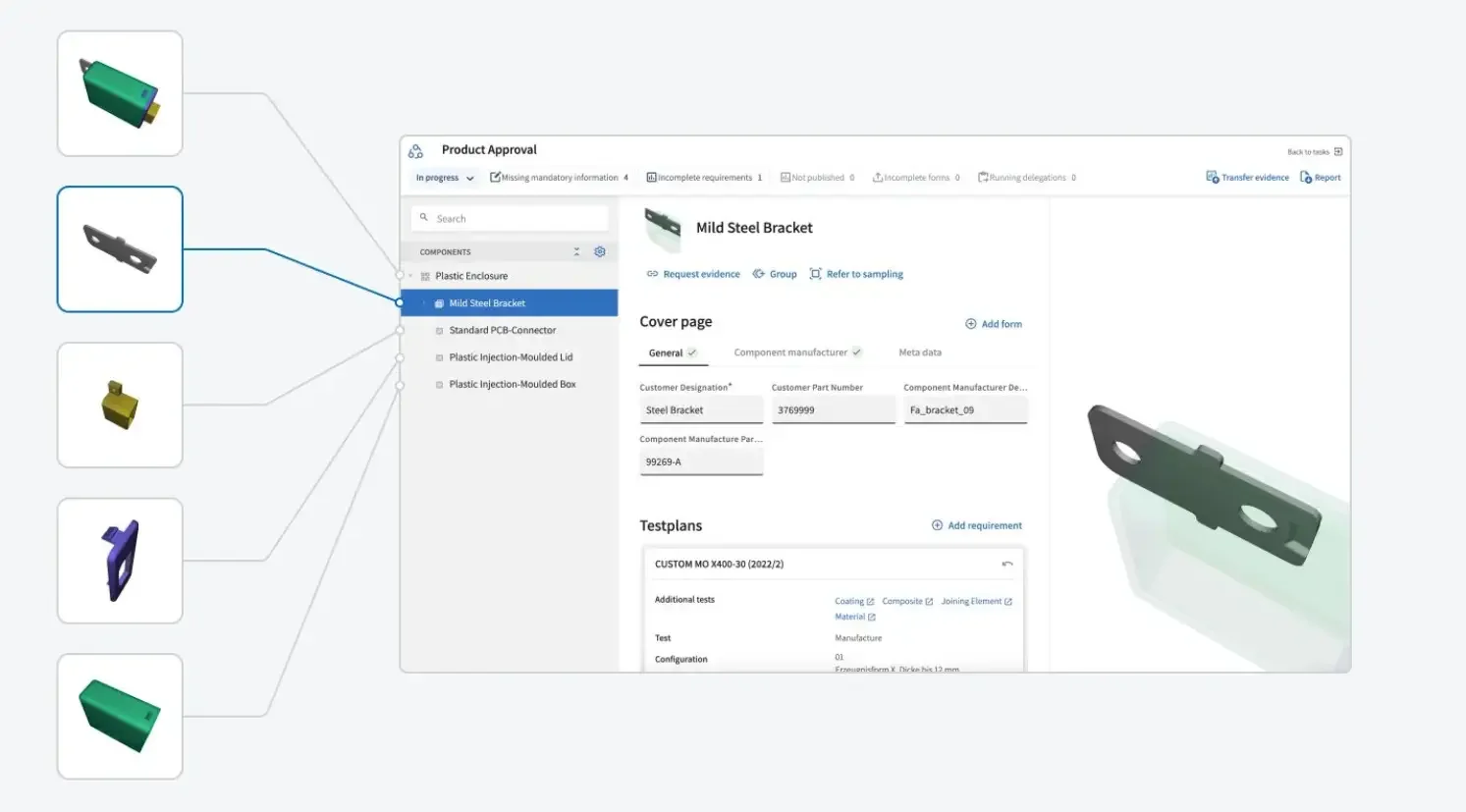Click the Add requirement button

coord(977,525)
